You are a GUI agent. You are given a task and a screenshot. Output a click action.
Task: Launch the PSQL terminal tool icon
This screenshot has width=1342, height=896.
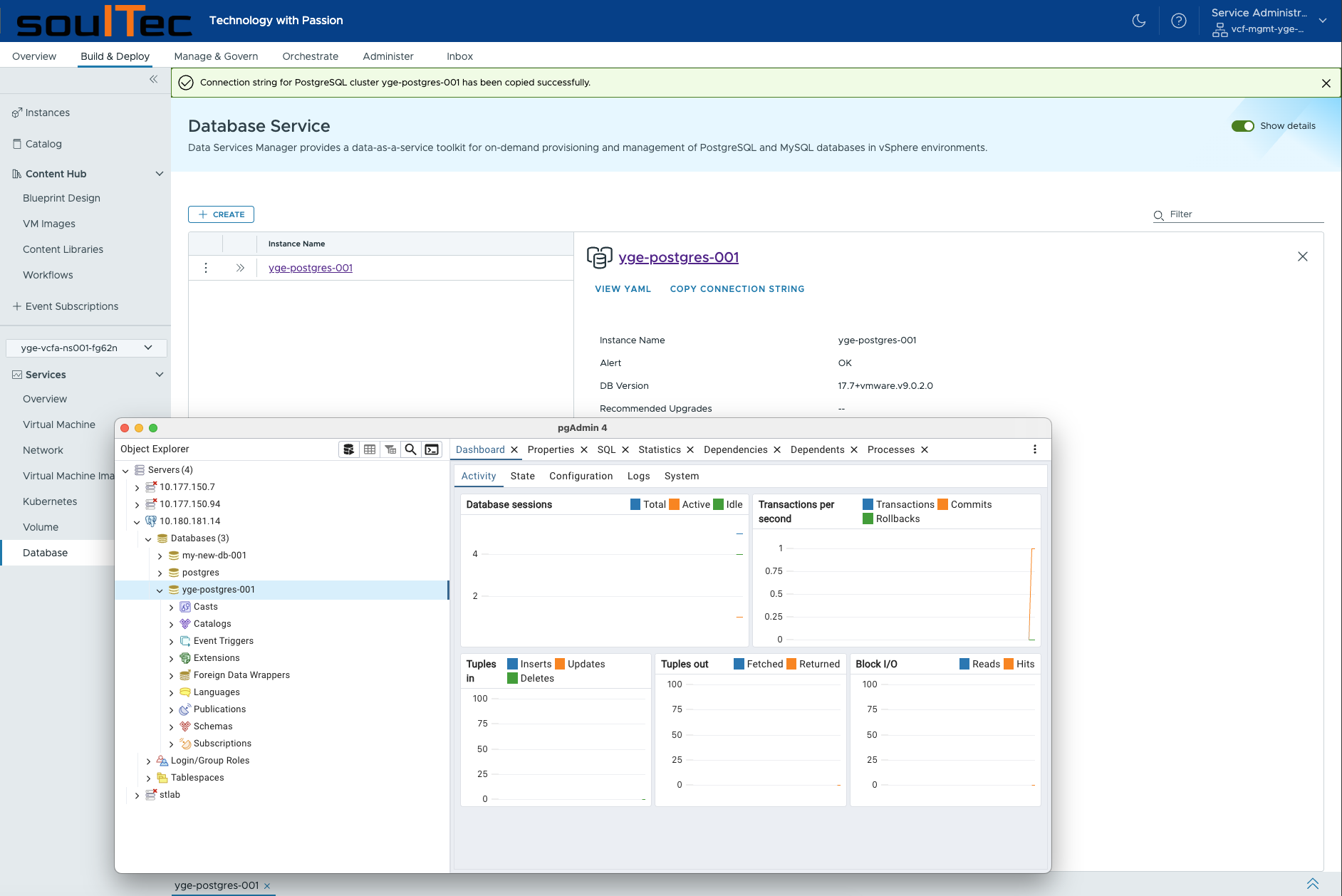(x=431, y=449)
